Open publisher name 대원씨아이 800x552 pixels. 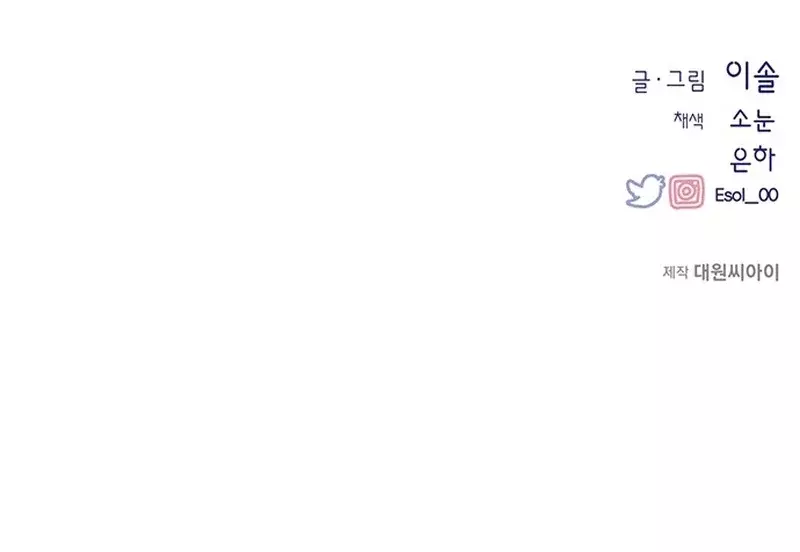pyautogui.click(x=736, y=272)
